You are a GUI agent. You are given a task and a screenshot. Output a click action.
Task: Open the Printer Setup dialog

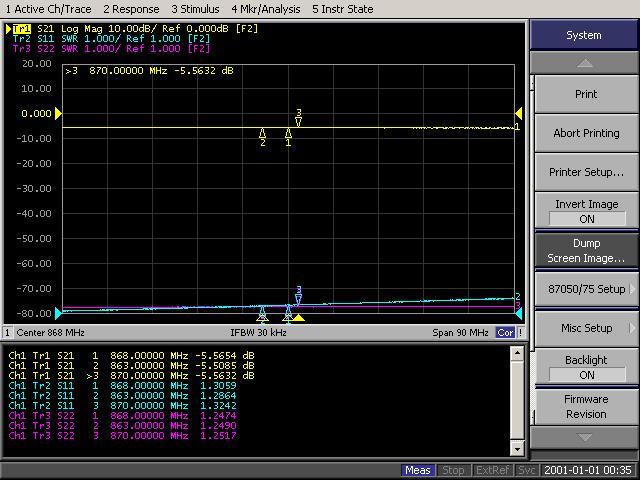point(586,172)
